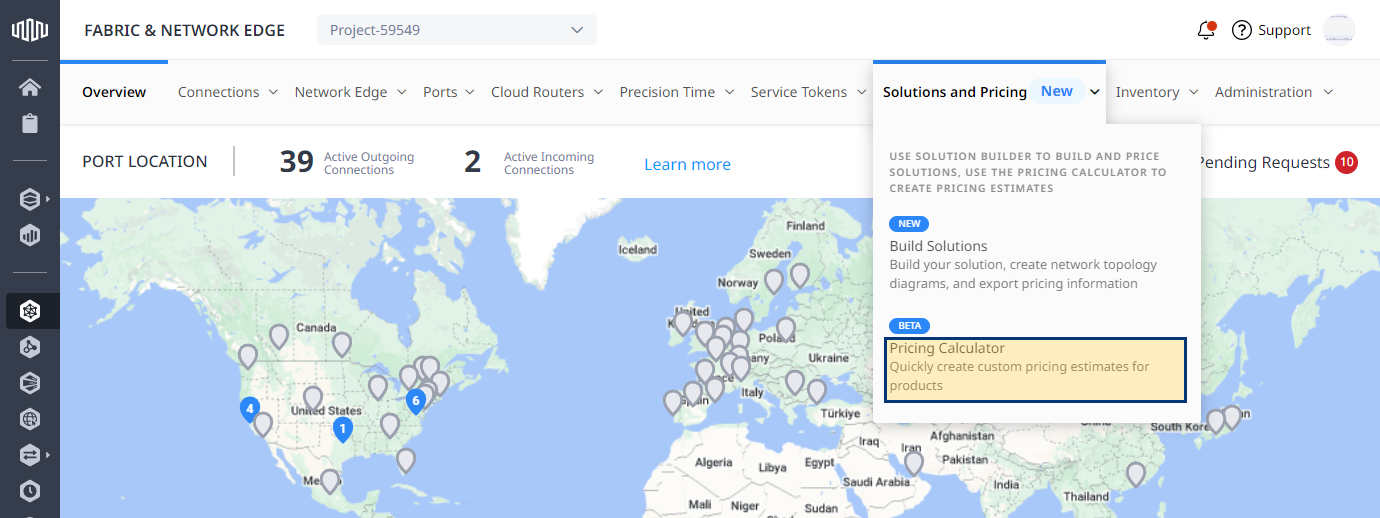Expand the Administration menu

(1274, 92)
